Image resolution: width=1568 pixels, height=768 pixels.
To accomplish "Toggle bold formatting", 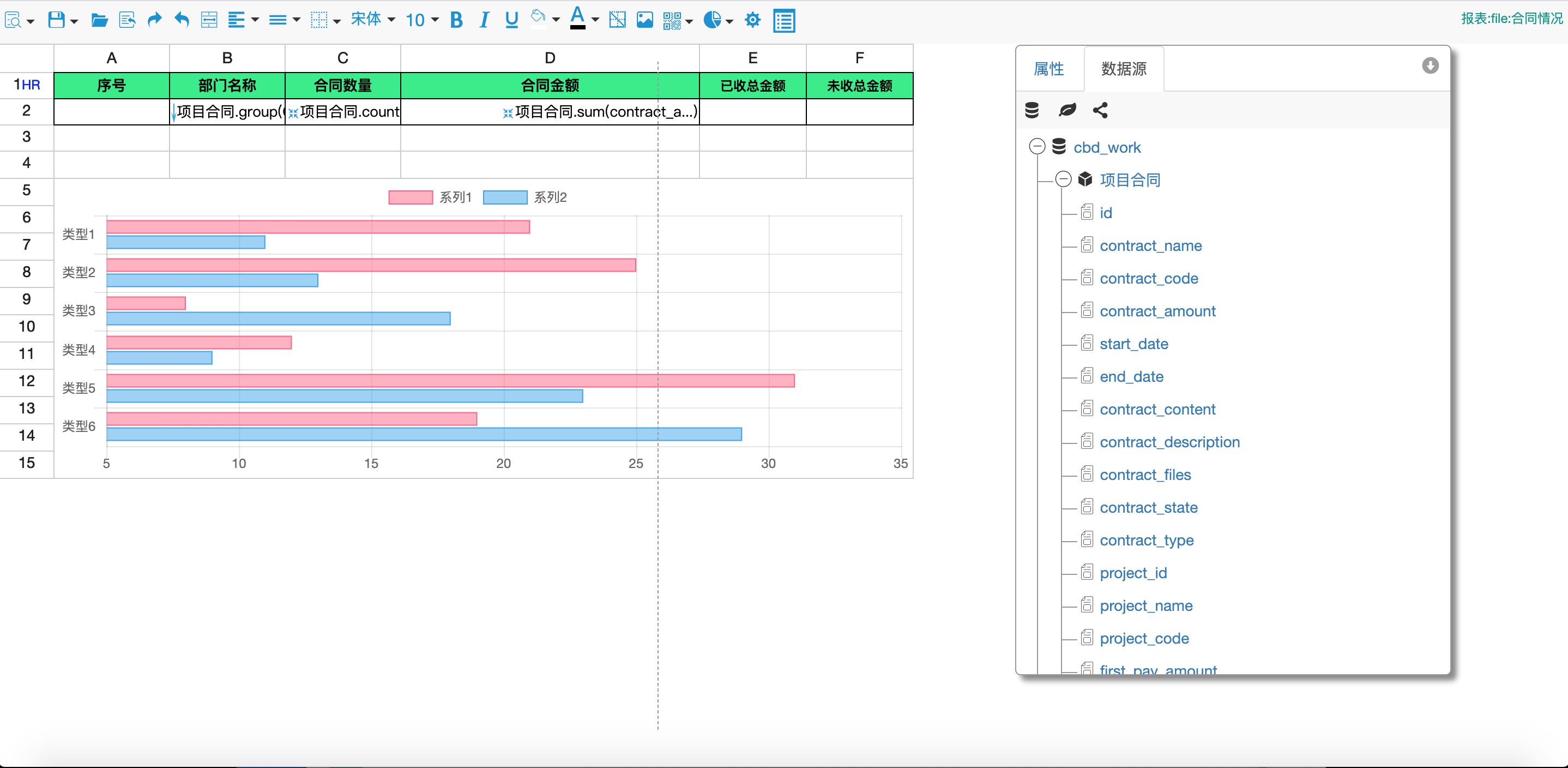I will [x=456, y=20].
